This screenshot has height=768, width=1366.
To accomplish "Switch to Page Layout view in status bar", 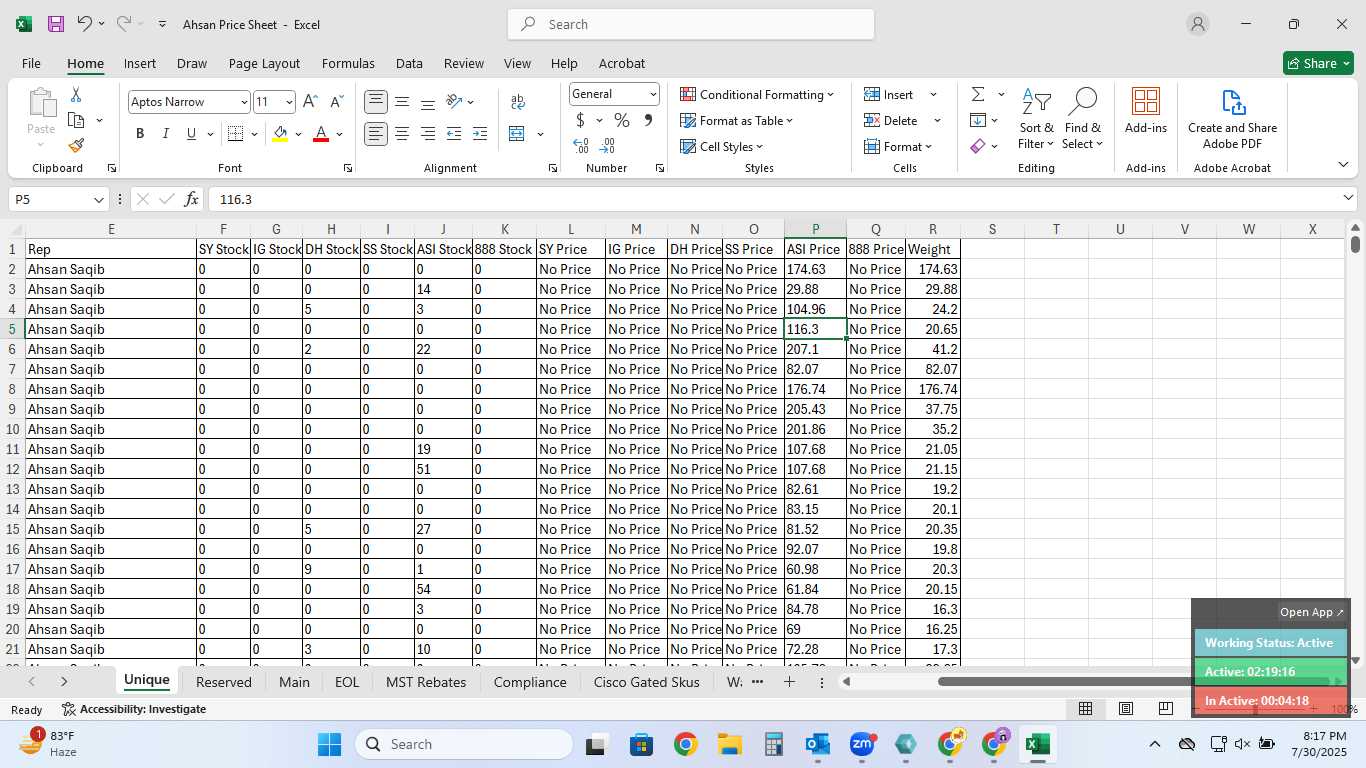I will coord(1126,709).
